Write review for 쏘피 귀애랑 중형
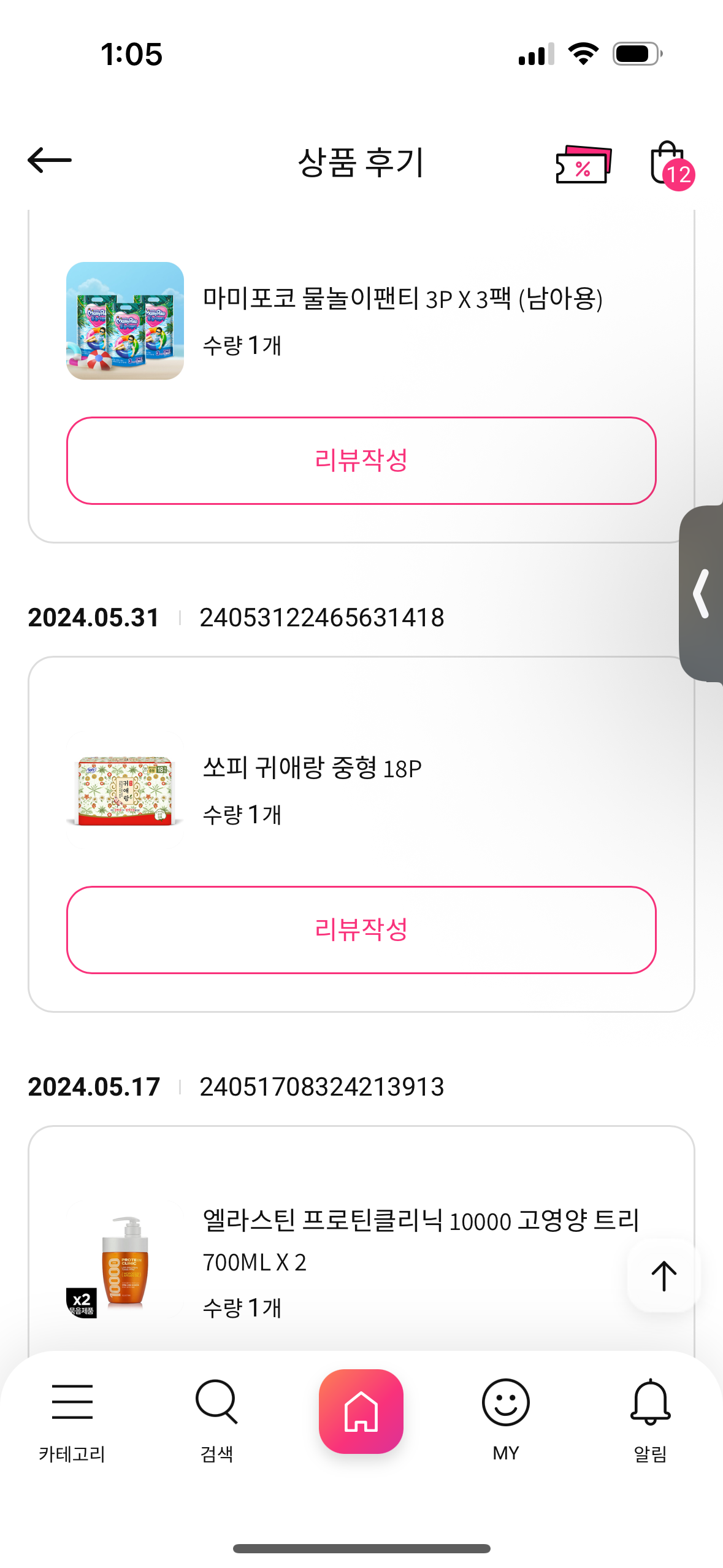Image resolution: width=723 pixels, height=1568 pixels. (361, 930)
